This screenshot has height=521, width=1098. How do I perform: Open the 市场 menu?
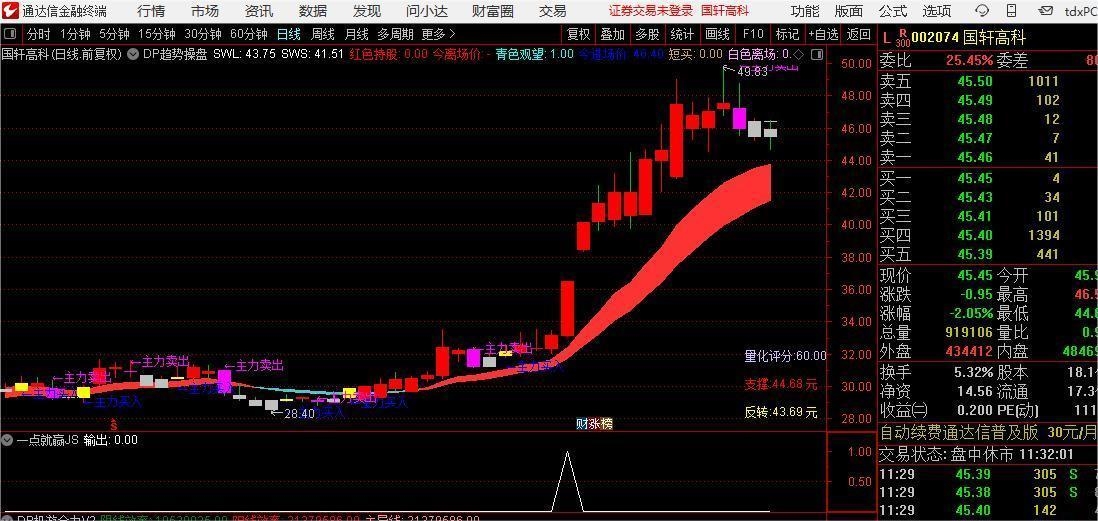[x=204, y=11]
